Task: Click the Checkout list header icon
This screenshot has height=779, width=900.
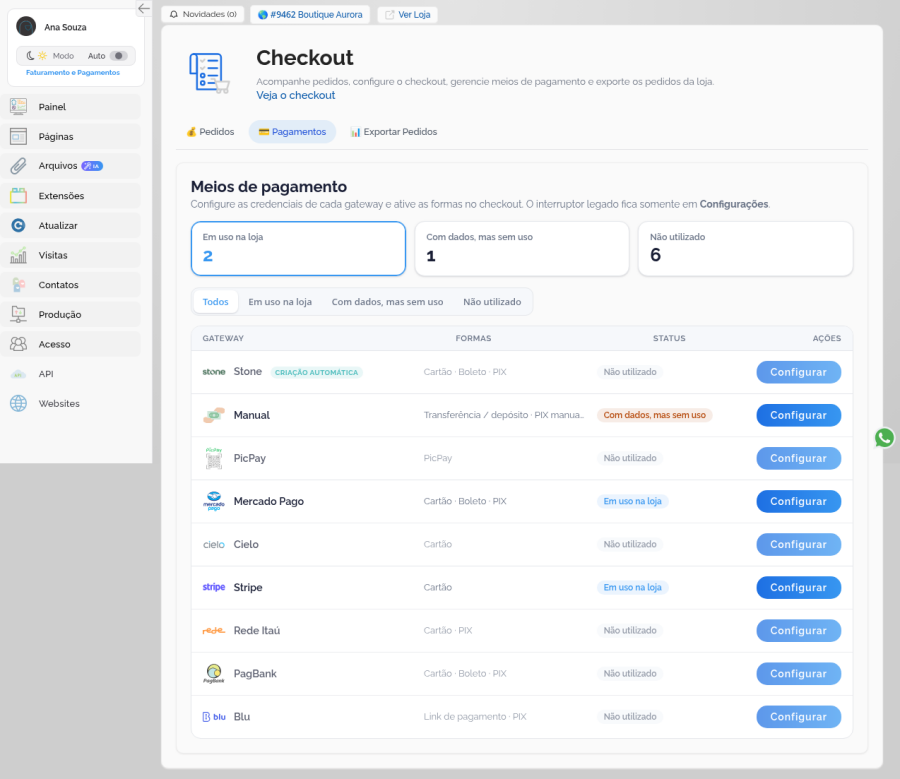Action: (209, 73)
